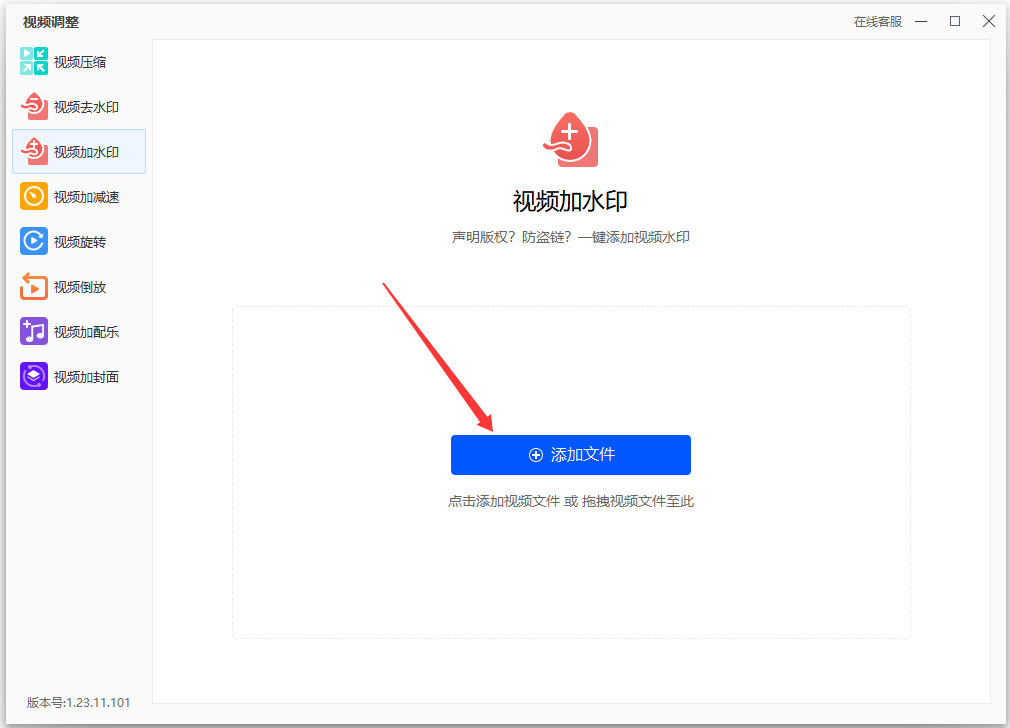Choose the 视频旋转 rotate icon
The image size is (1010, 728).
pos(33,242)
